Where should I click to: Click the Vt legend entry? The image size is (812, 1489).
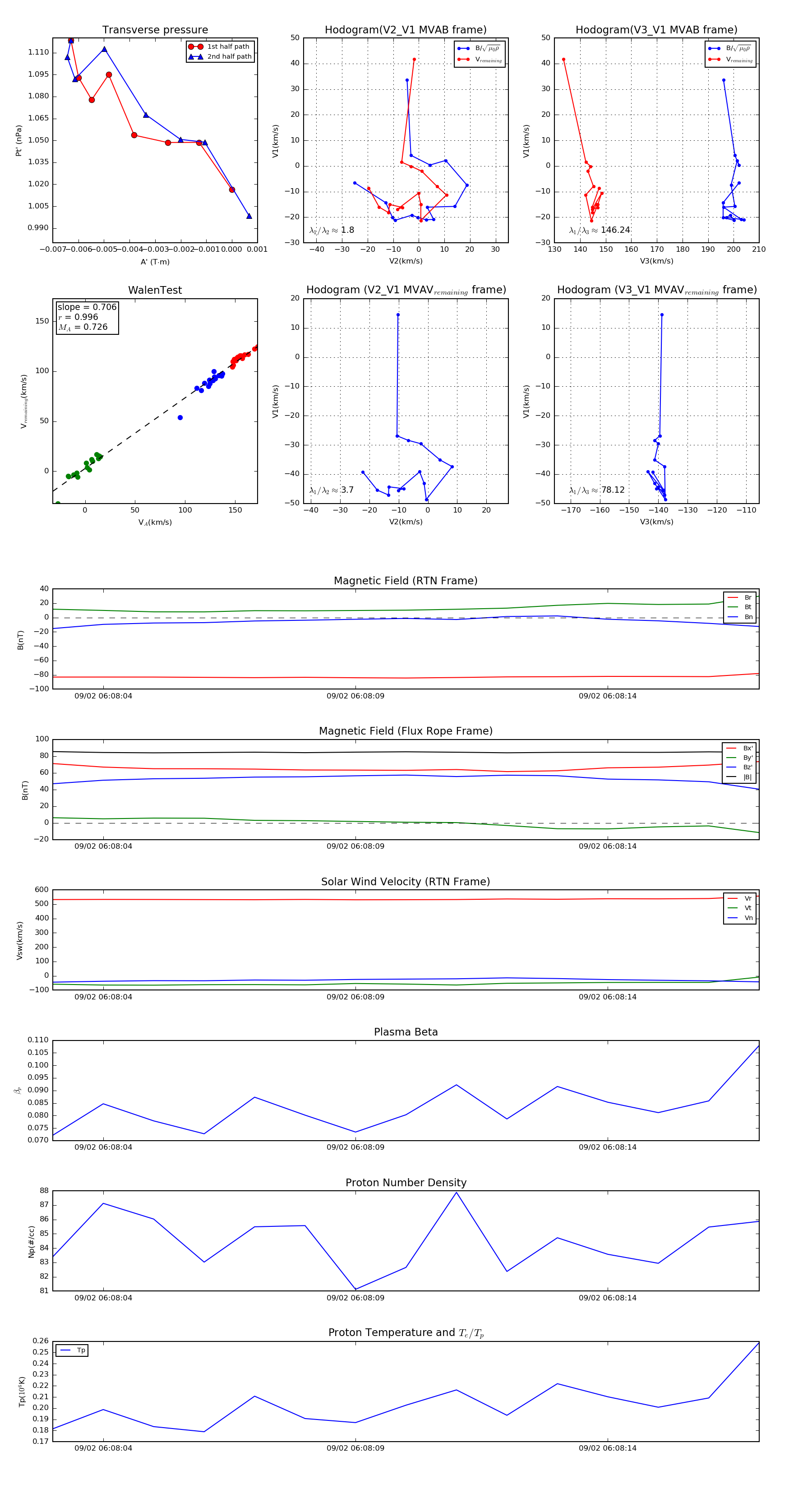click(x=740, y=908)
